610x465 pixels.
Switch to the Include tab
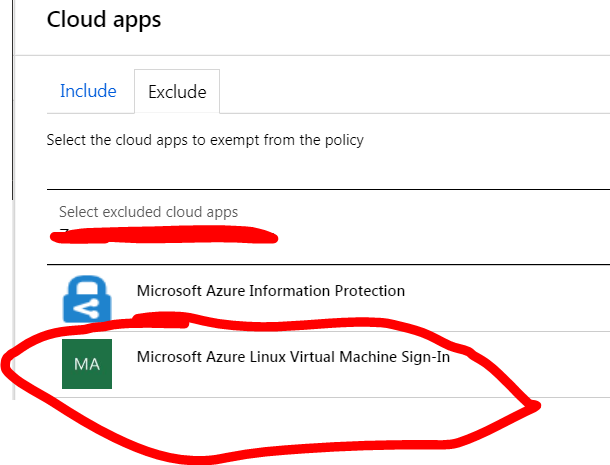pos(88,91)
